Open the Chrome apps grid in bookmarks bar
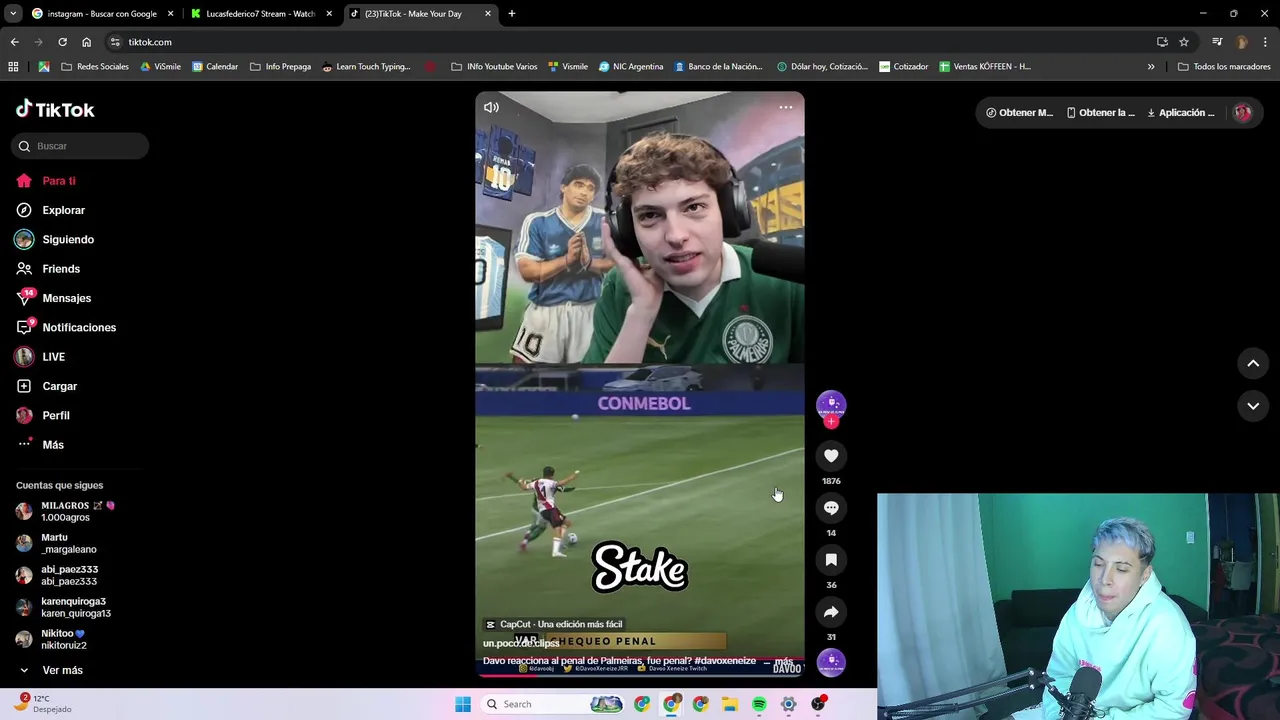1280x720 pixels. [x=13, y=67]
